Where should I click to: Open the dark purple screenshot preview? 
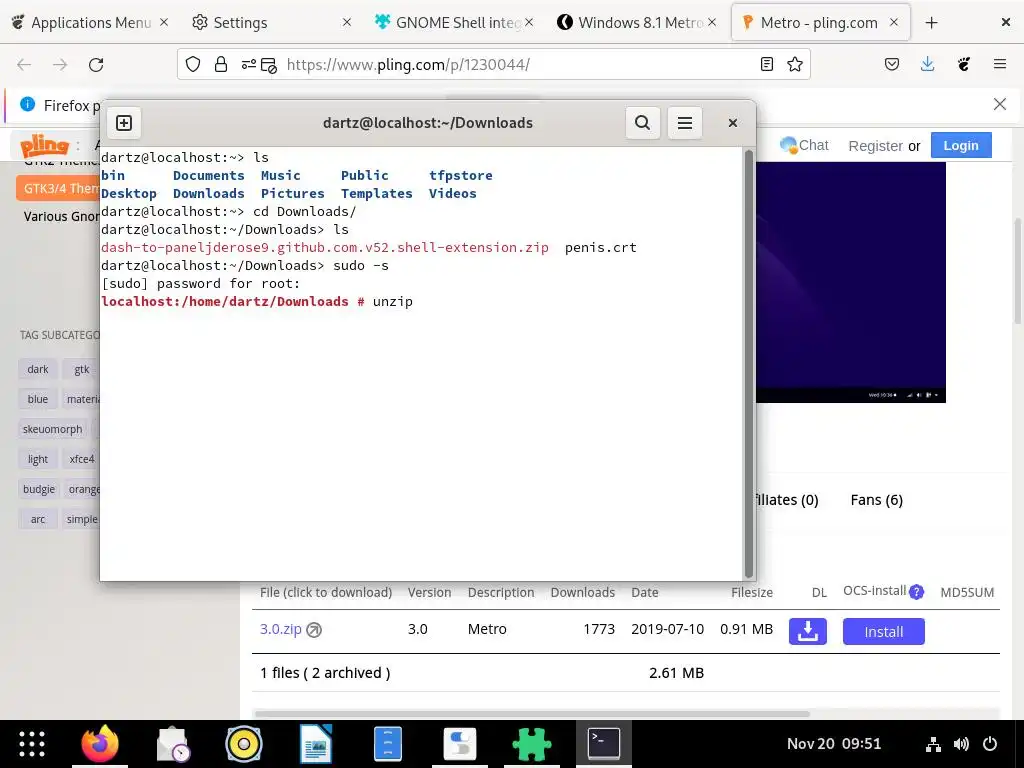tap(850, 282)
